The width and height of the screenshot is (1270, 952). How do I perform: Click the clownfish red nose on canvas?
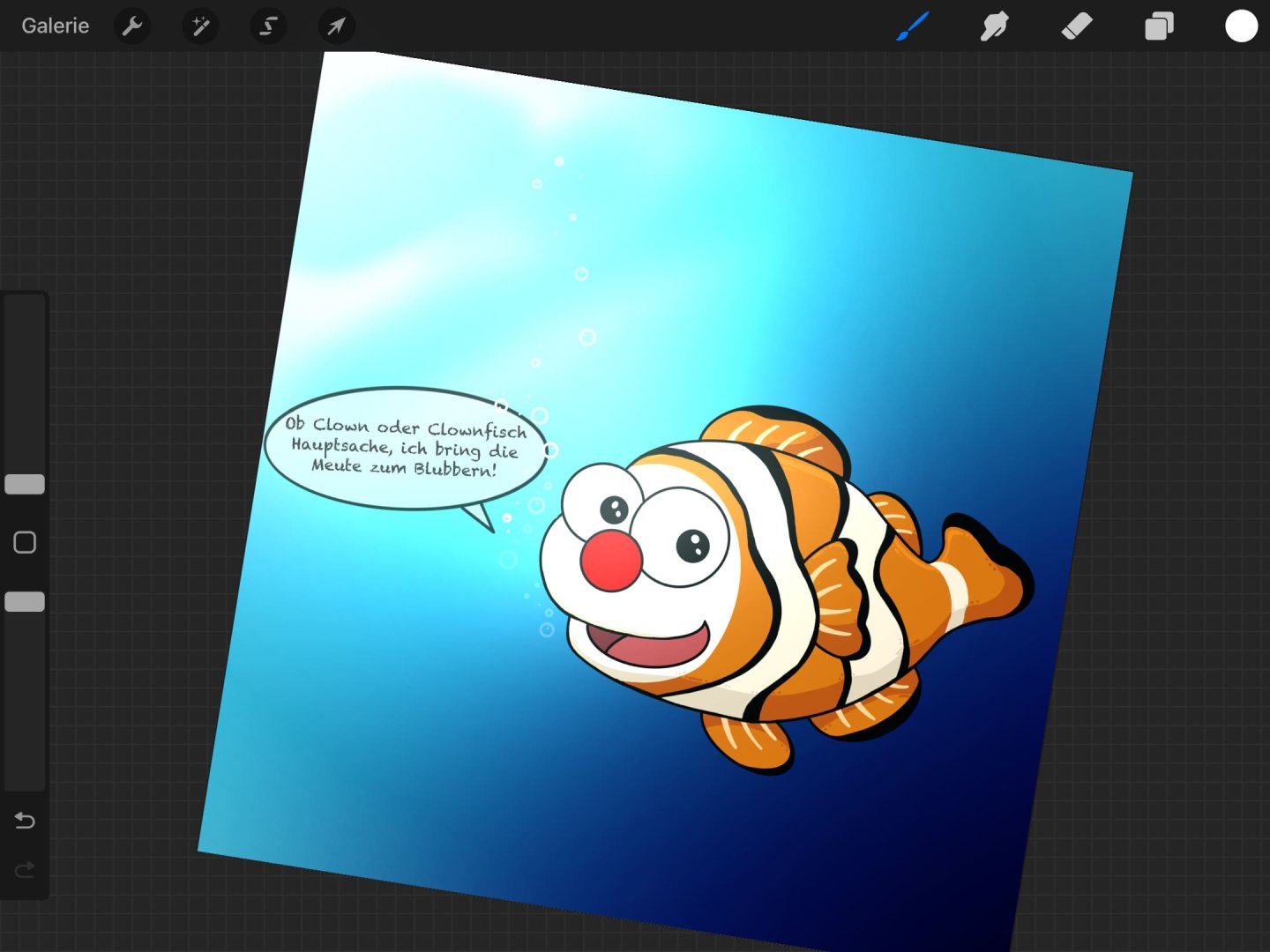click(x=611, y=560)
